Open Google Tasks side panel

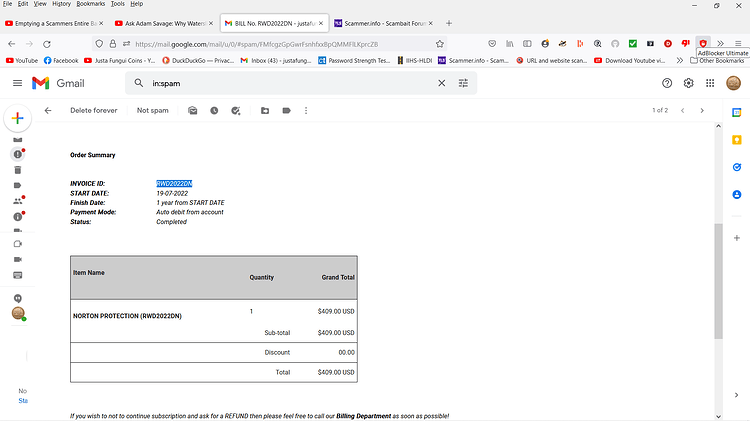737,167
